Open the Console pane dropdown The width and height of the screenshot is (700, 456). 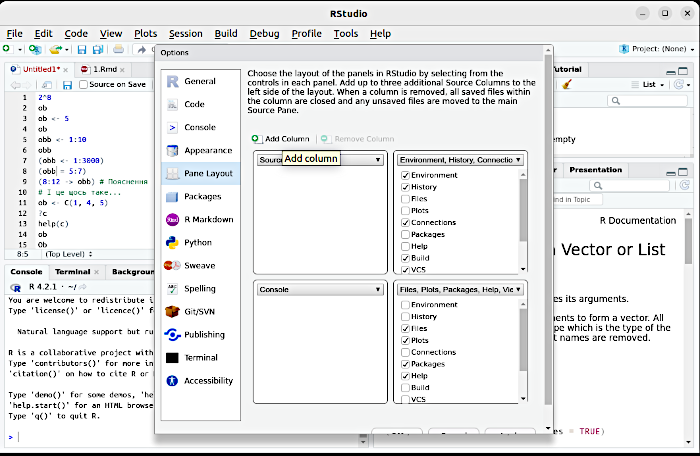320,289
